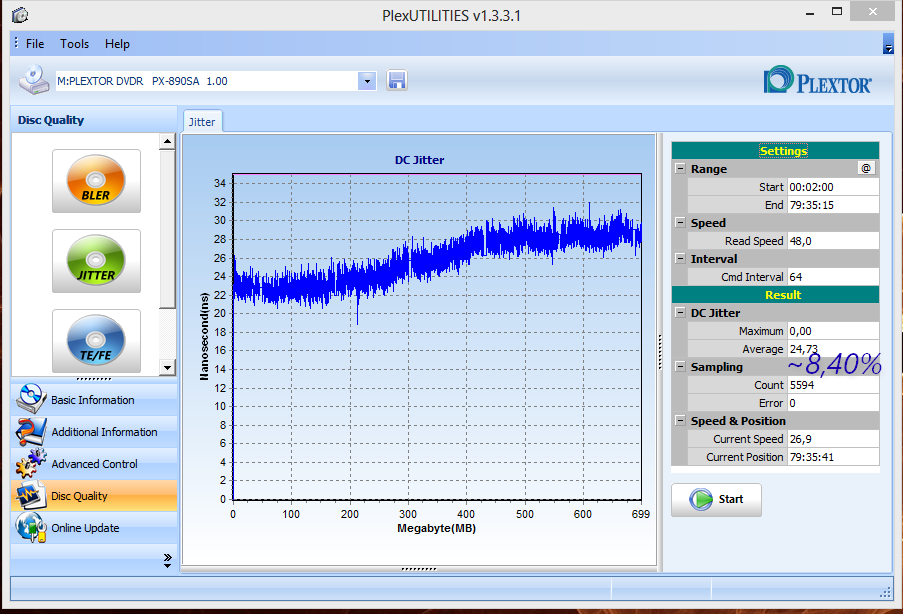The height and width of the screenshot is (614, 903).
Task: Click the Disc Quality waveform icon
Action: (31, 496)
